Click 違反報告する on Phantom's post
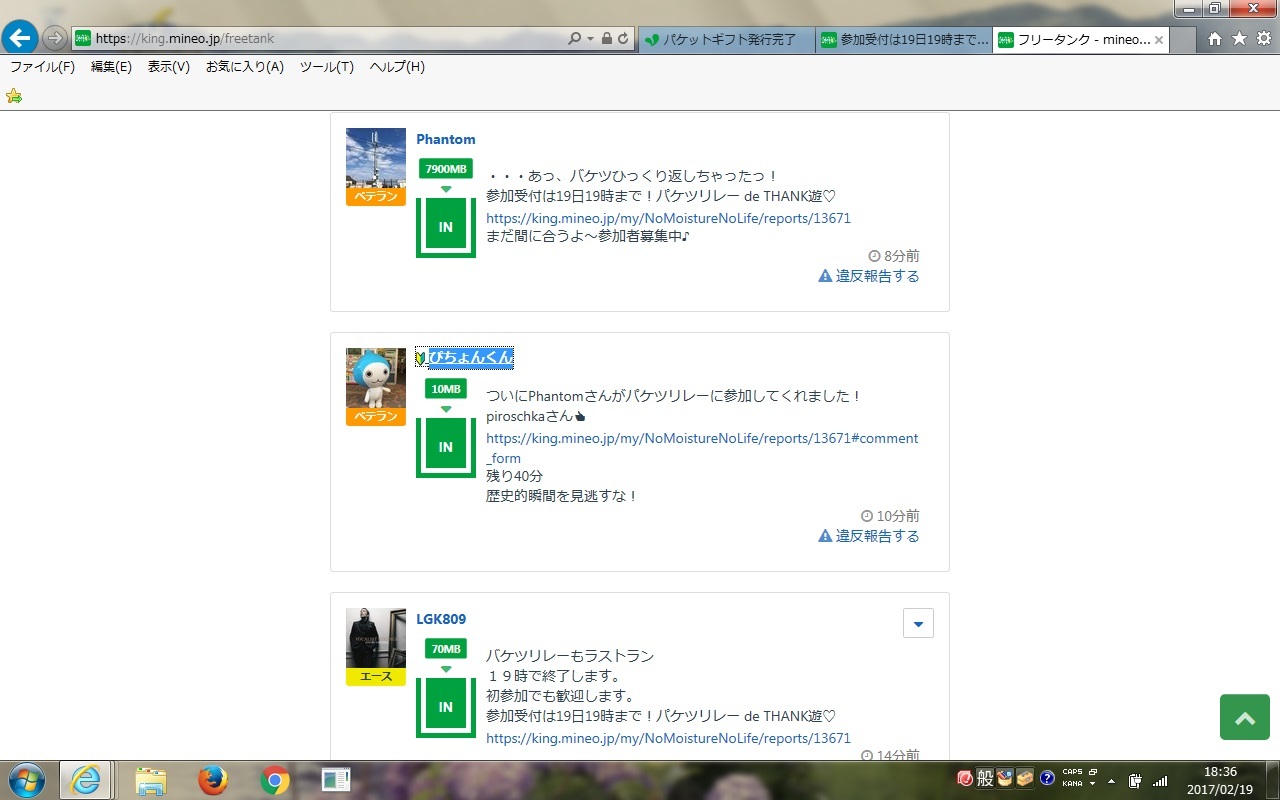Image resolution: width=1280 pixels, height=800 pixels. pyautogui.click(x=868, y=276)
